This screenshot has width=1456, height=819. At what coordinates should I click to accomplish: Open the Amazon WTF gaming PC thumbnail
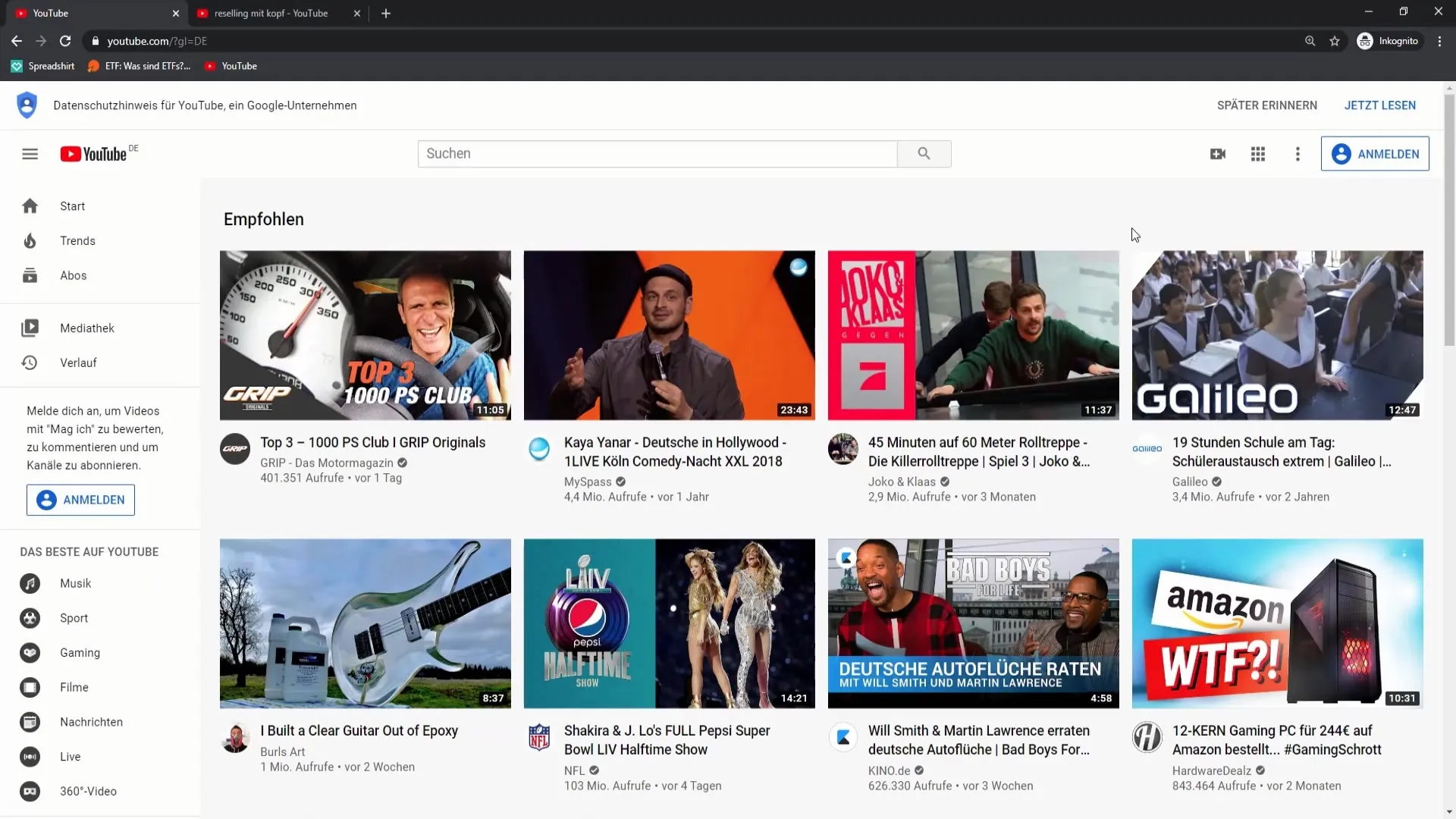pyautogui.click(x=1278, y=623)
